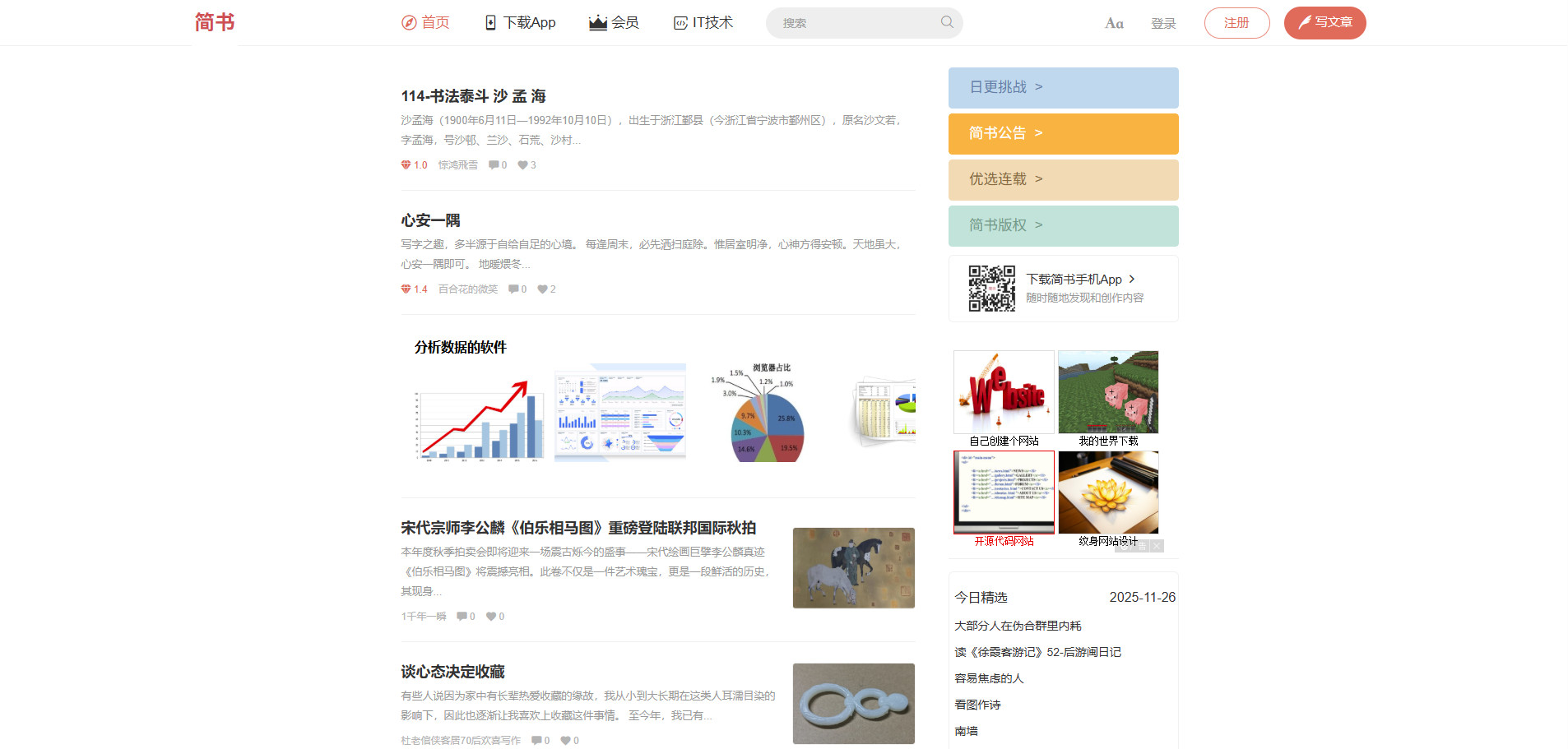Open the article titled 谈心态决定收藏
1568x749 pixels.
pos(452,672)
